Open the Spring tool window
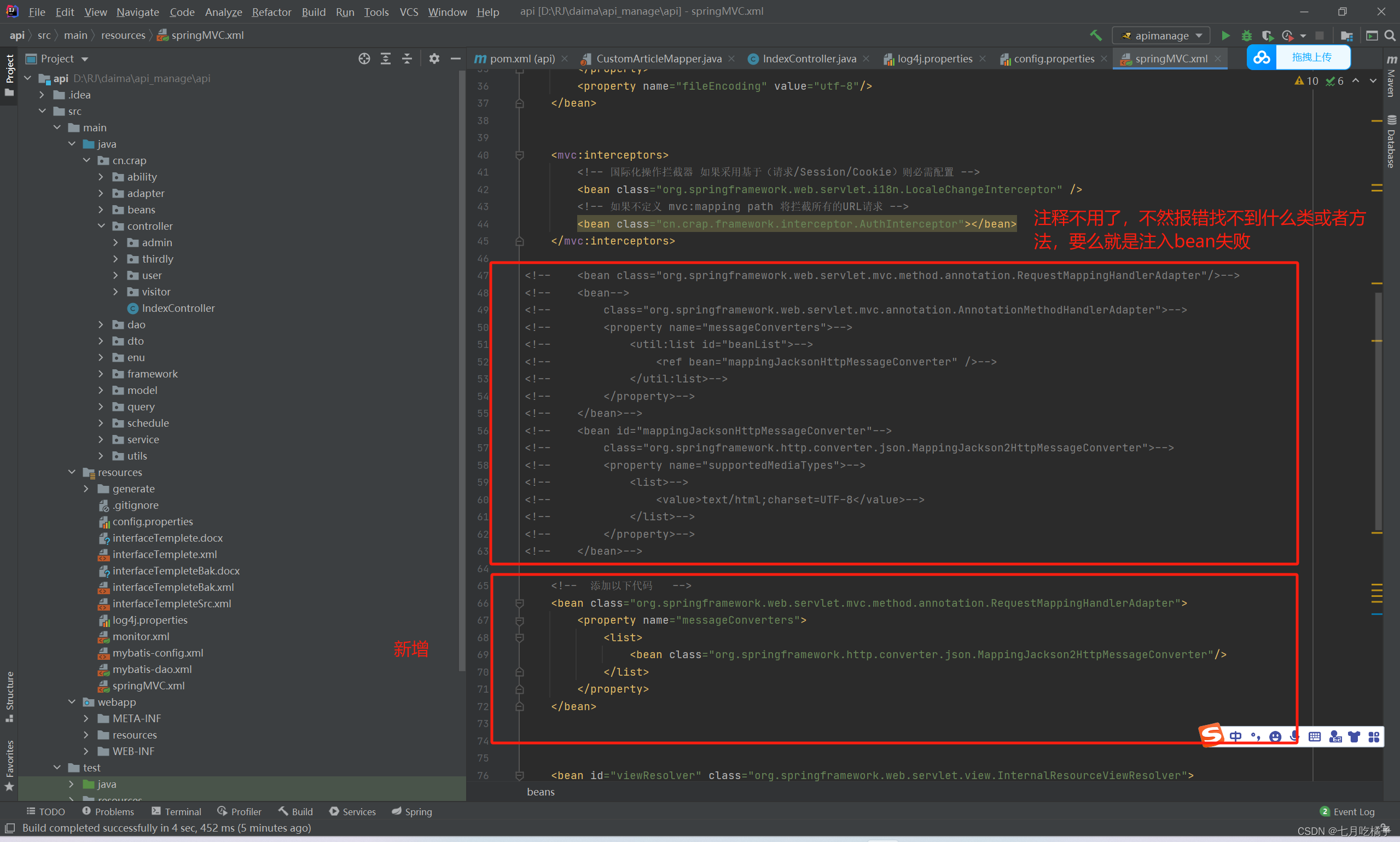The image size is (1400, 842). tap(413, 811)
